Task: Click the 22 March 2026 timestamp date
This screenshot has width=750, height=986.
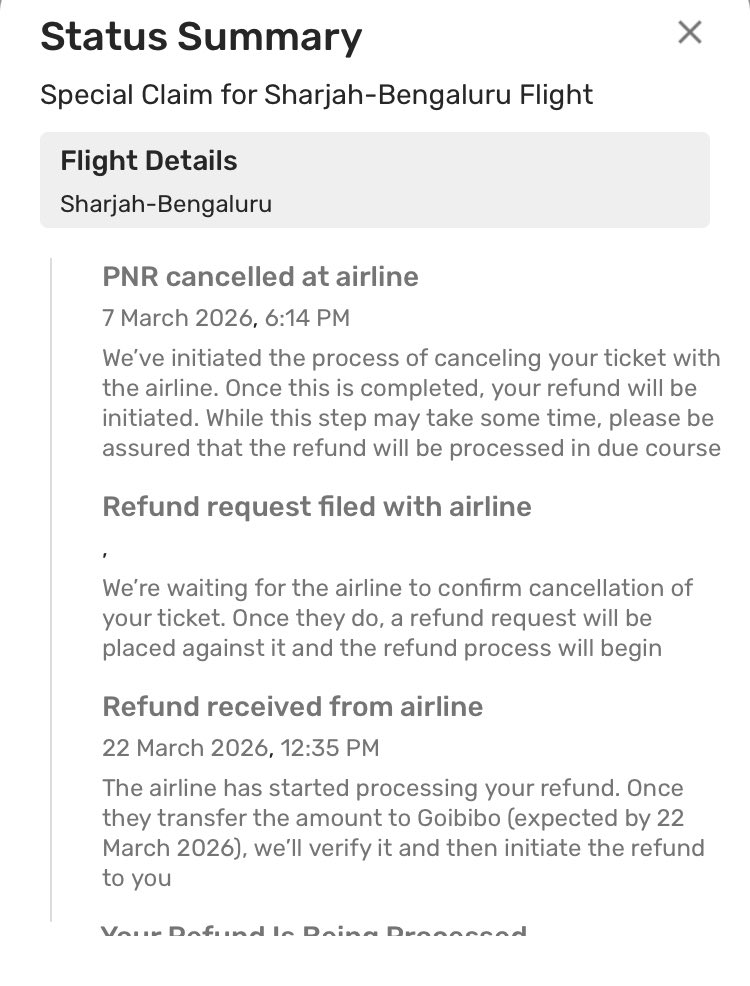Action: click(x=184, y=747)
